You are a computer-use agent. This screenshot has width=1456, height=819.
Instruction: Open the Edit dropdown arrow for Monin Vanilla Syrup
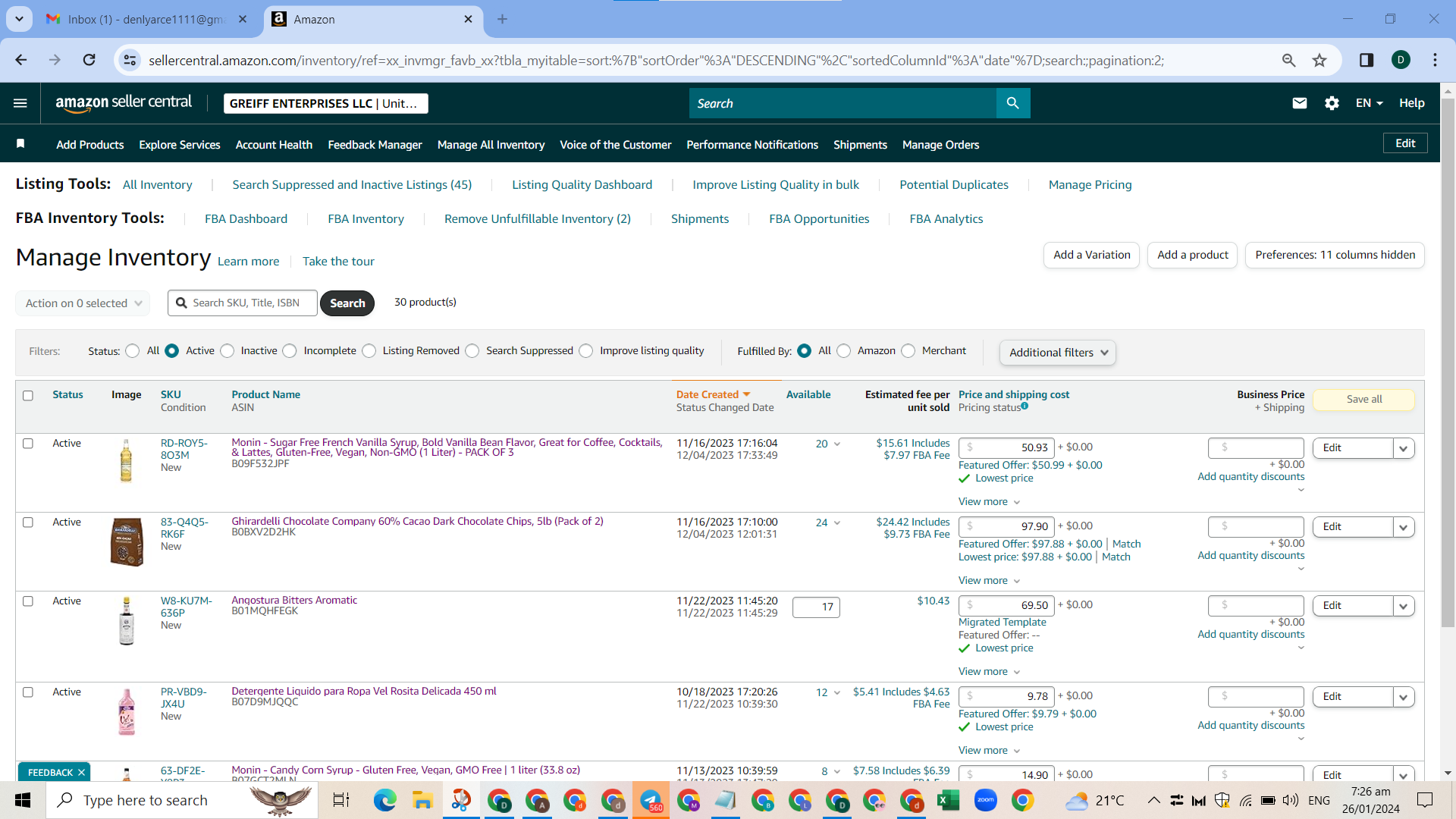1404,448
